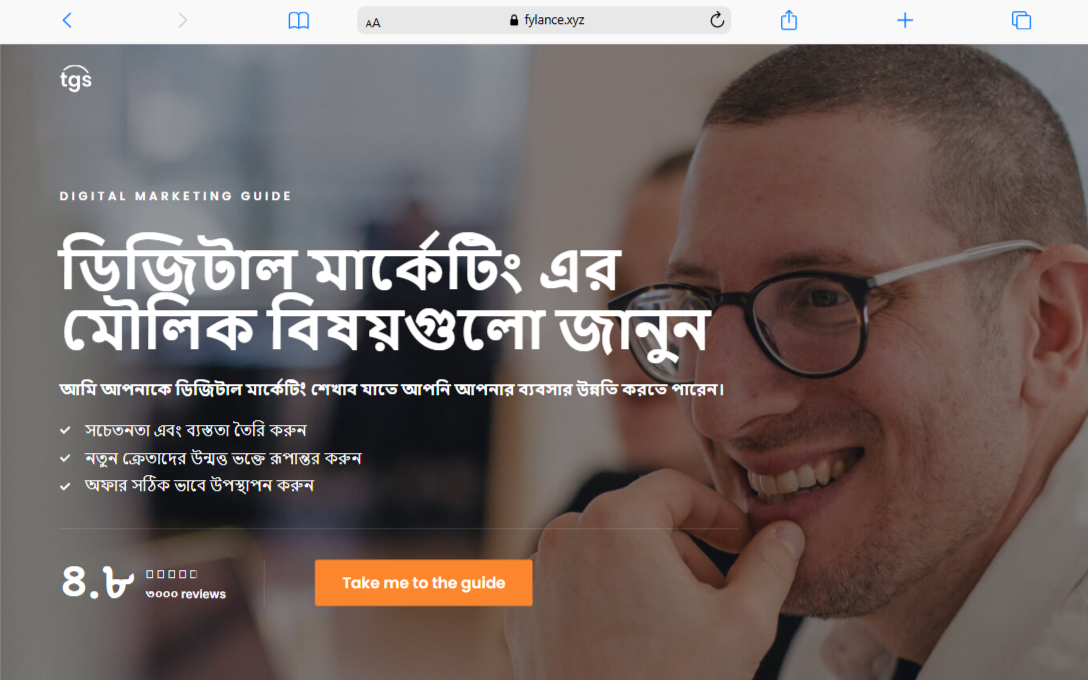Click the Digital Marketing Guide label
The width and height of the screenshot is (1088, 680).
tap(176, 196)
